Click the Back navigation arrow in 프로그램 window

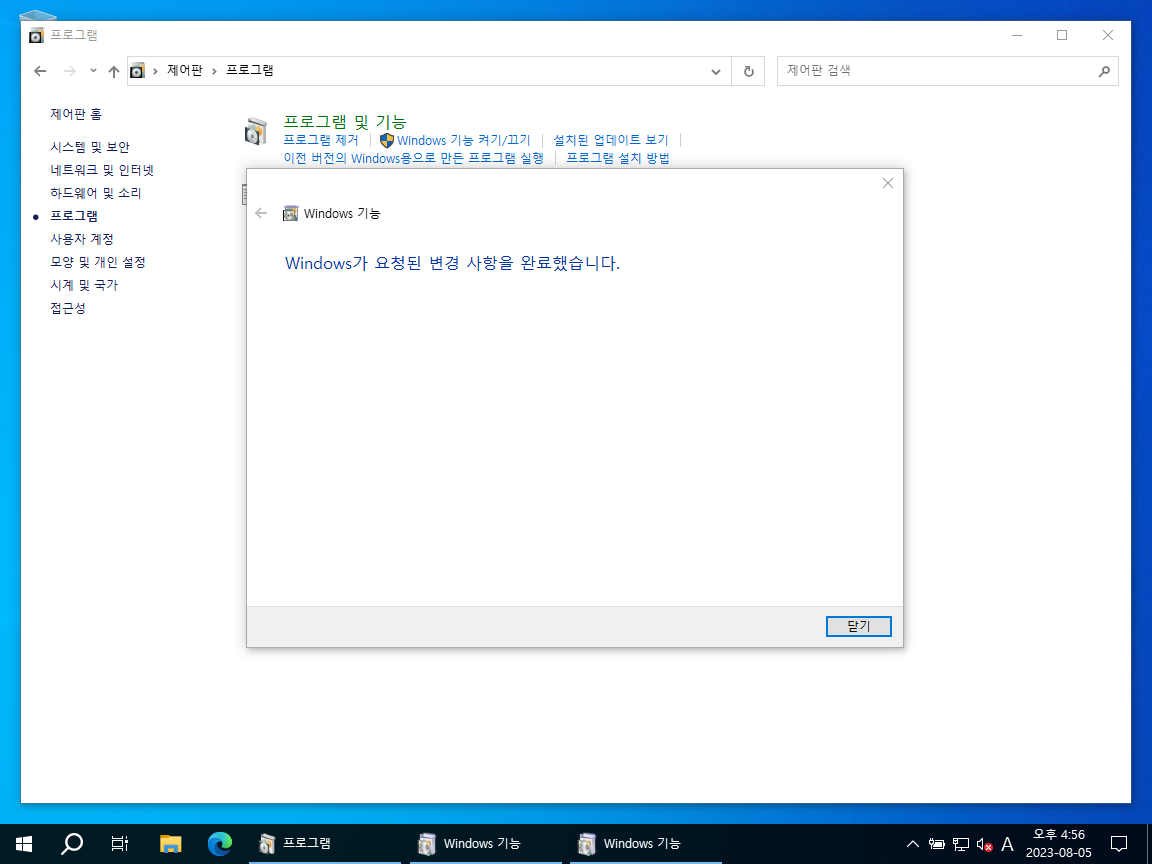40,71
